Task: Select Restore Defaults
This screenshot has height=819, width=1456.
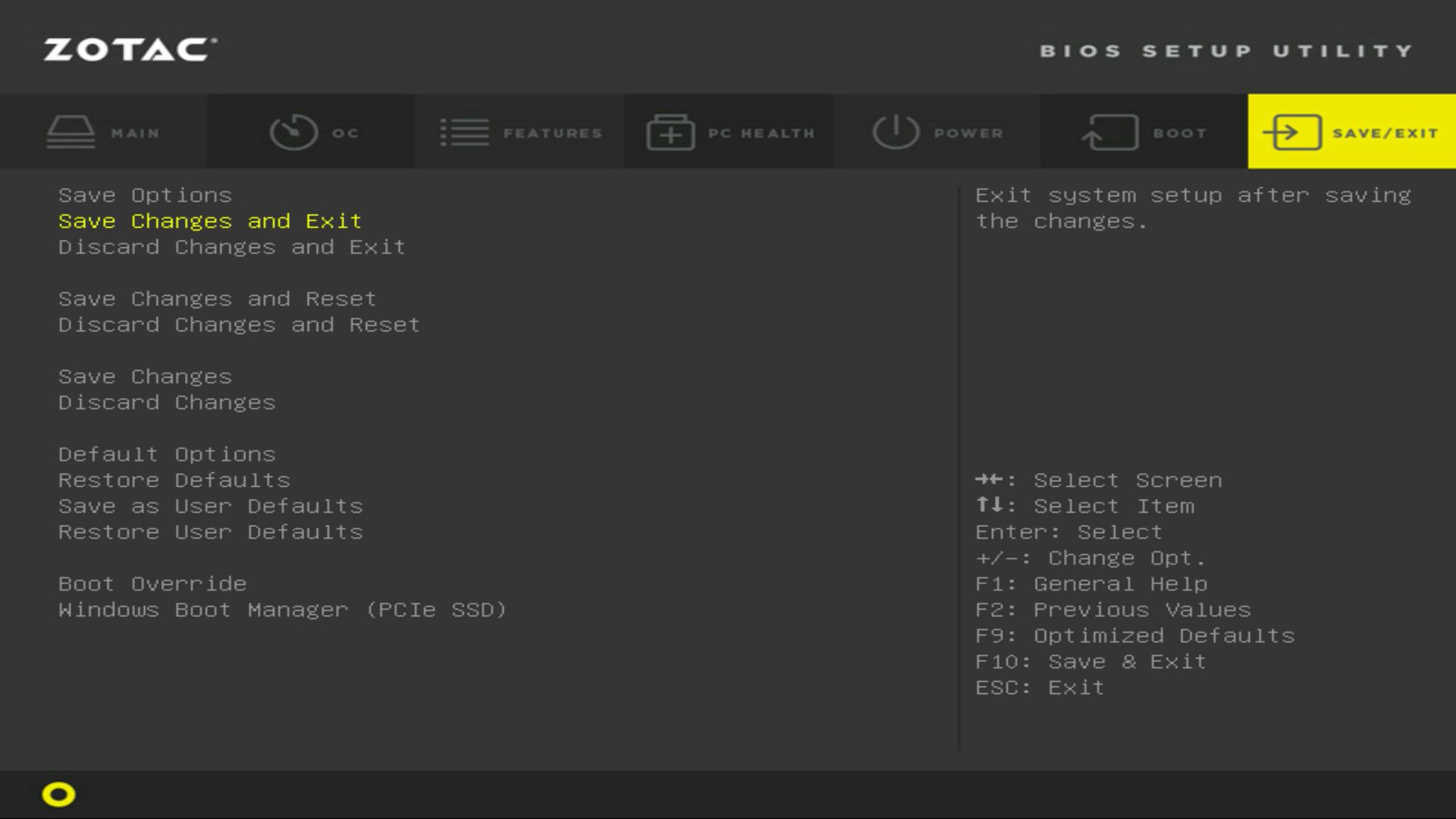Action: (x=174, y=480)
